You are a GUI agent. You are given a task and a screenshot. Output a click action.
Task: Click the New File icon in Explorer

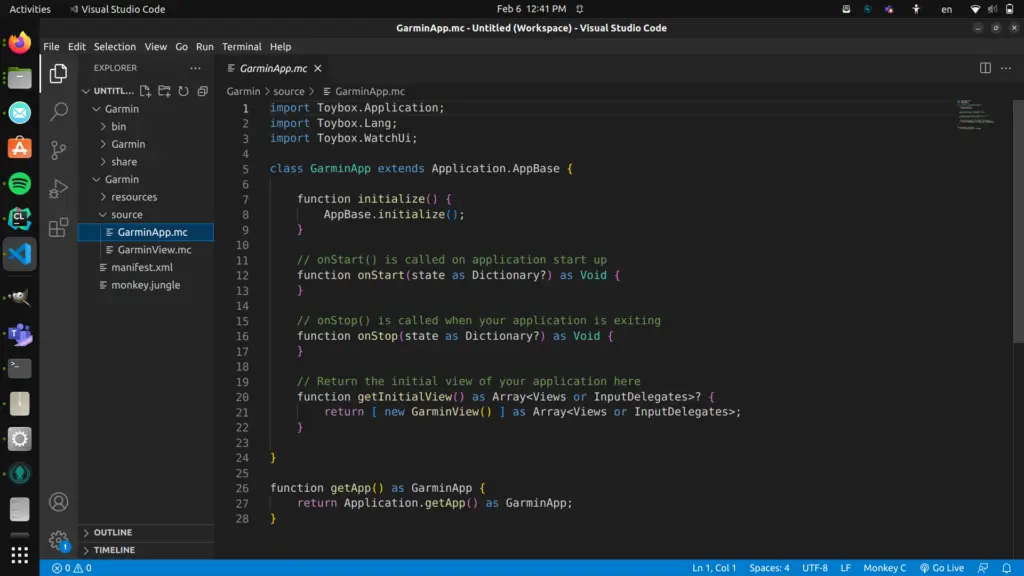[145, 91]
